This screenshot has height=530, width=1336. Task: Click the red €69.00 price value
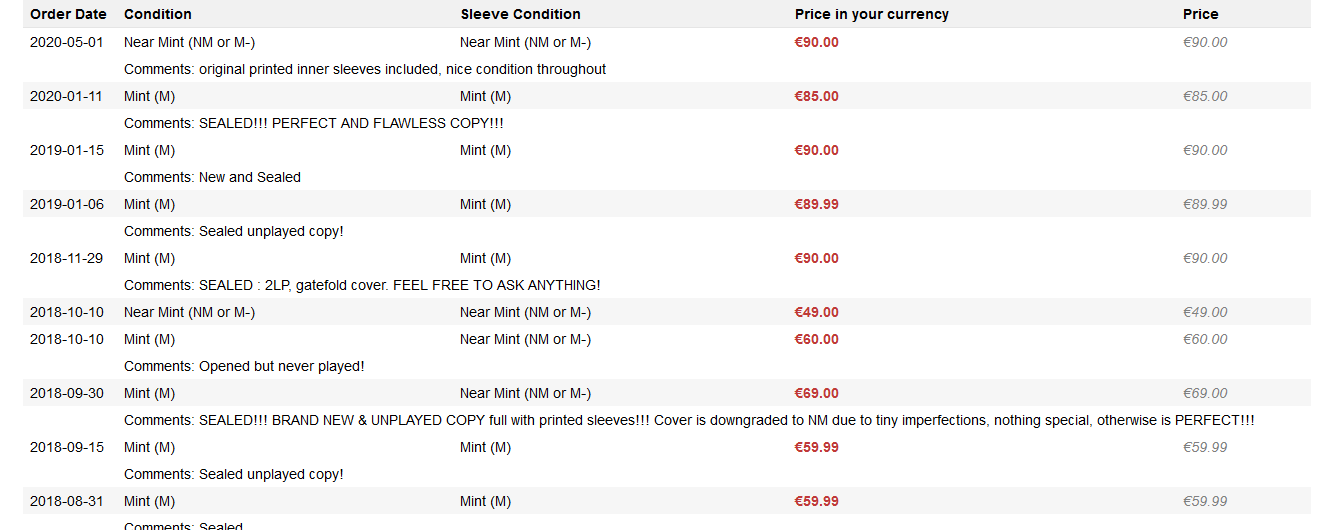tap(816, 393)
